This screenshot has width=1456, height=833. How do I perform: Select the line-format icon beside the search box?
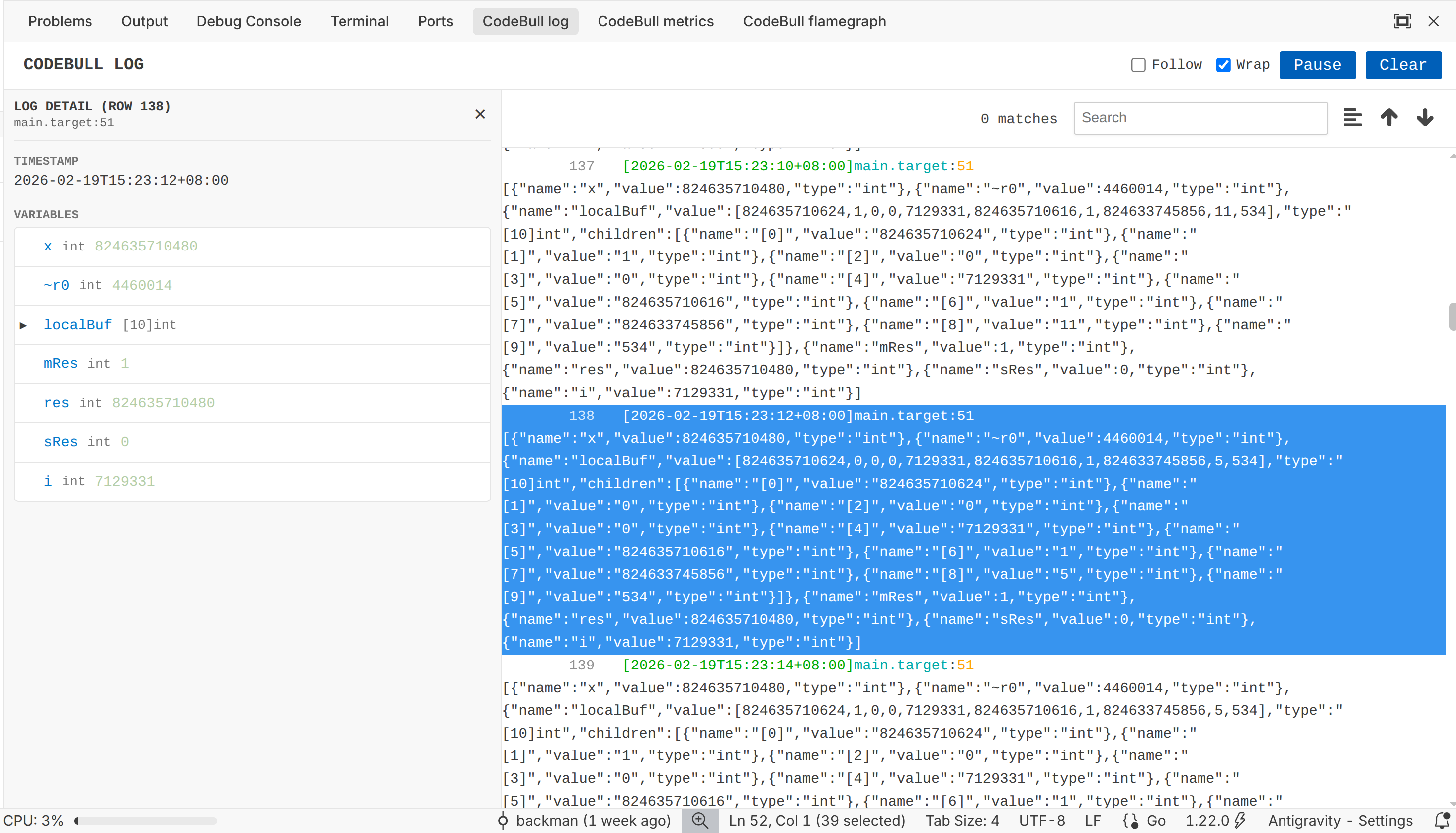(1353, 117)
